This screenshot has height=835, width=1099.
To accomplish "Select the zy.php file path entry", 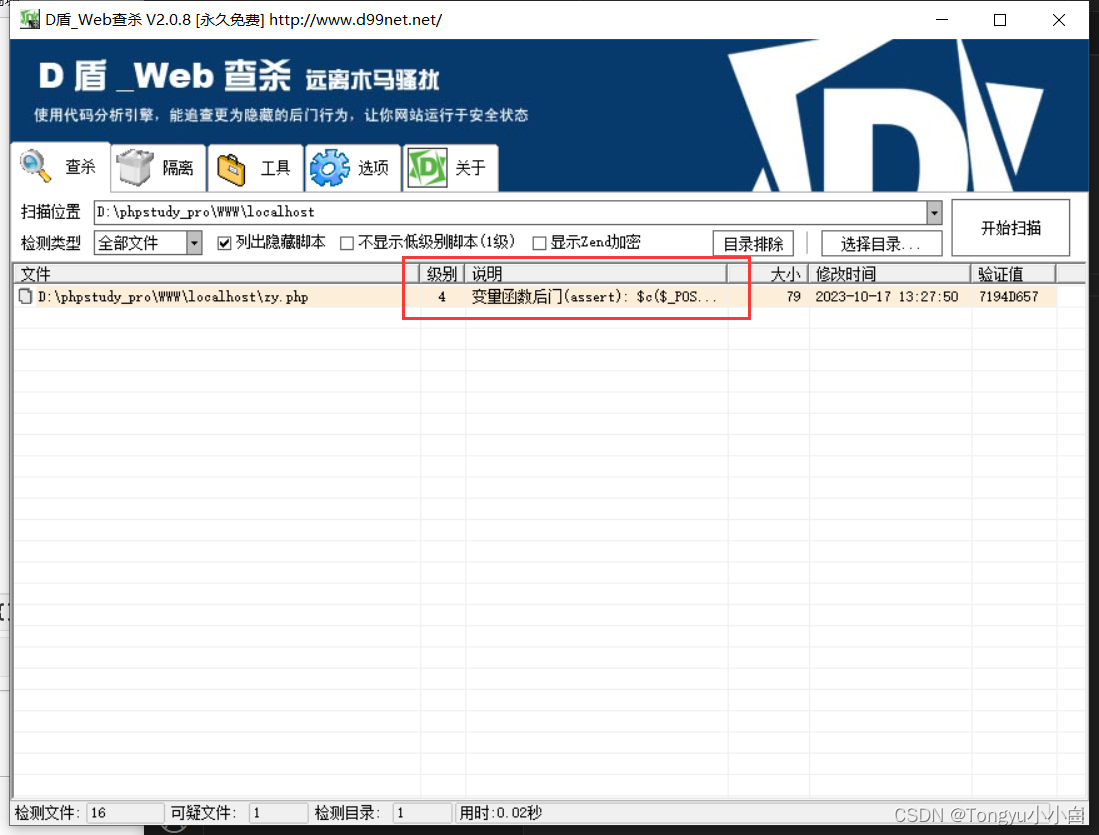I will pyautogui.click(x=173, y=297).
